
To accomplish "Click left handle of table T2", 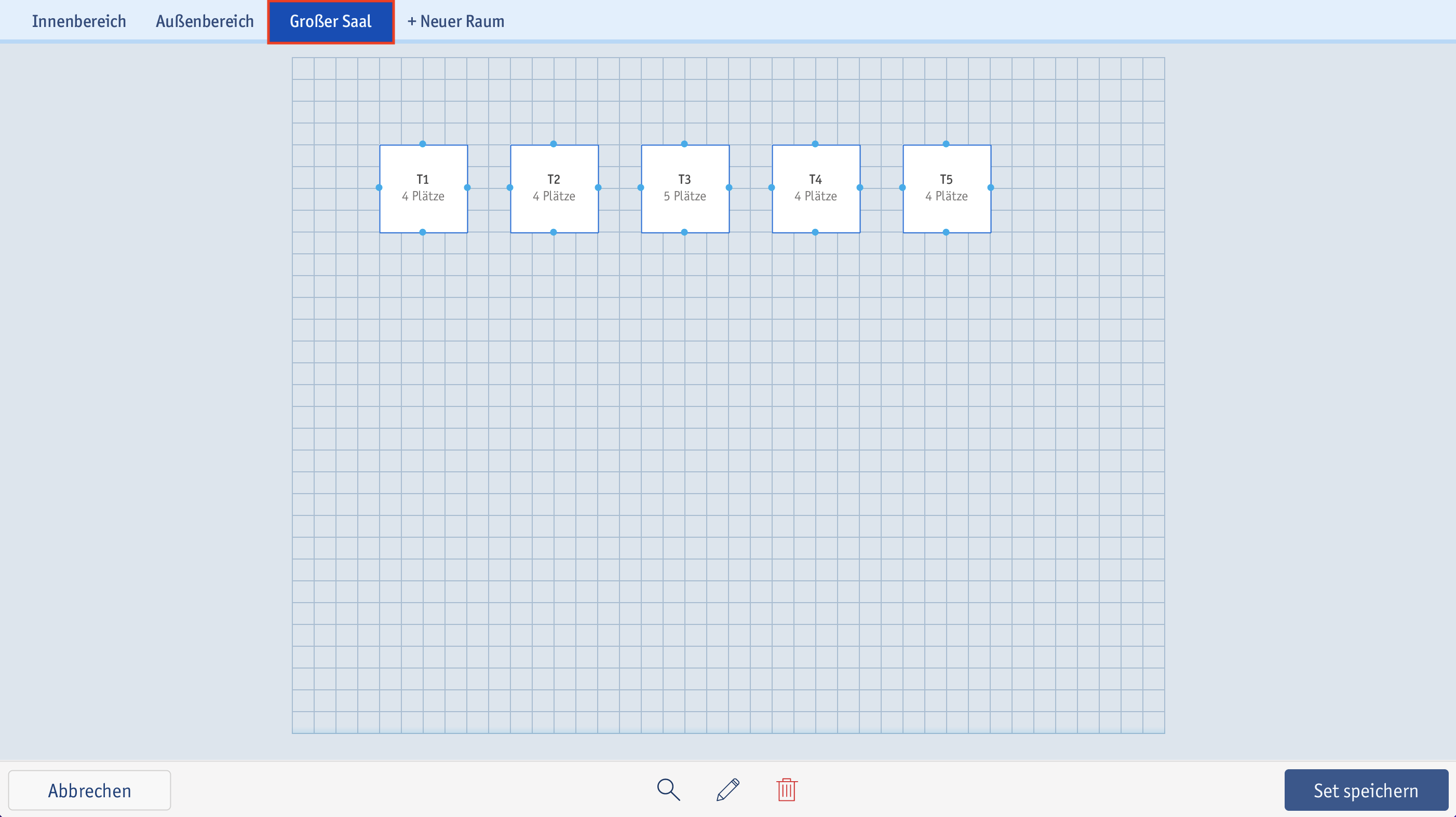I will [510, 187].
